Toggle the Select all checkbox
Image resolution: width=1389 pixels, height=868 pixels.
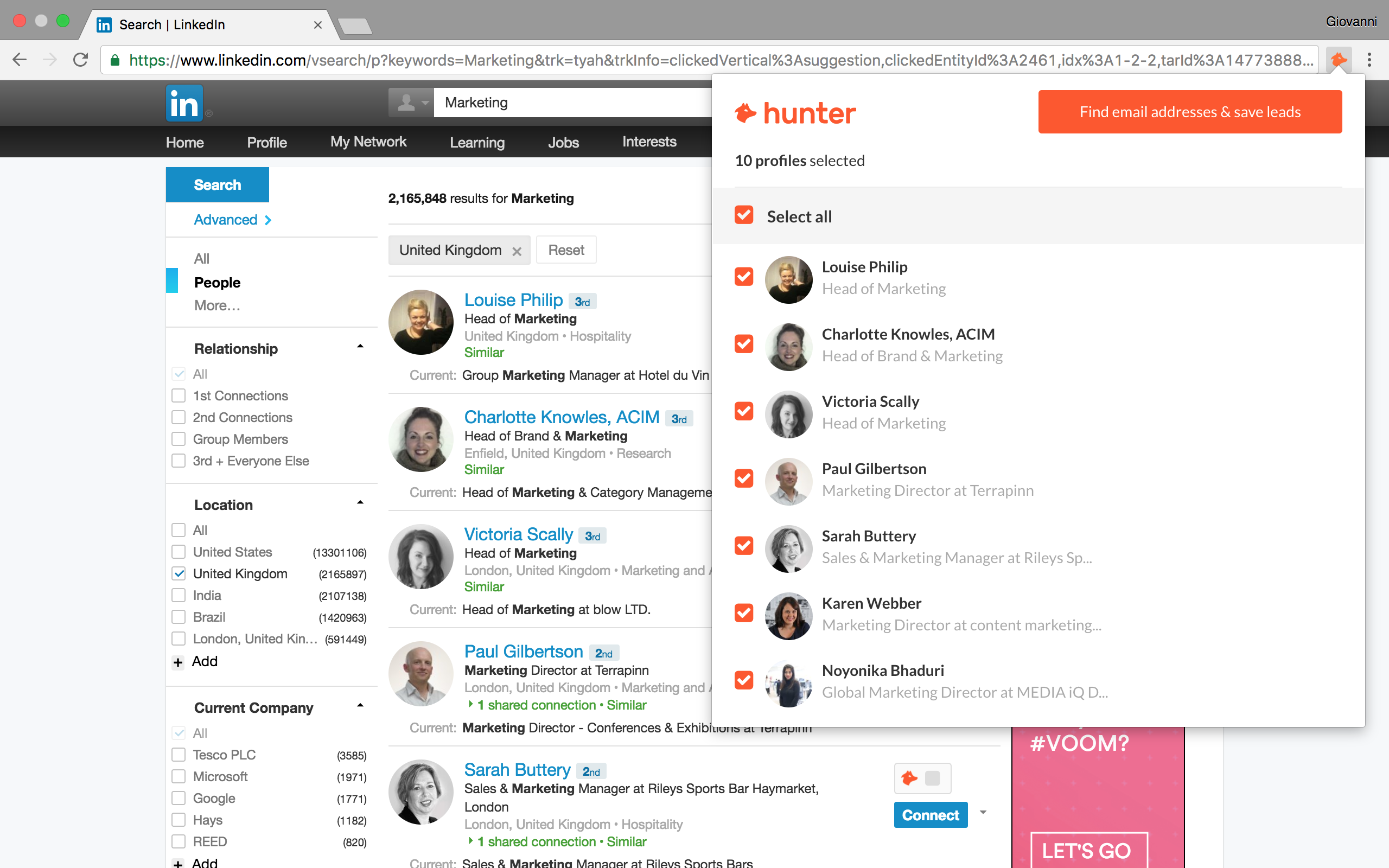[744, 215]
